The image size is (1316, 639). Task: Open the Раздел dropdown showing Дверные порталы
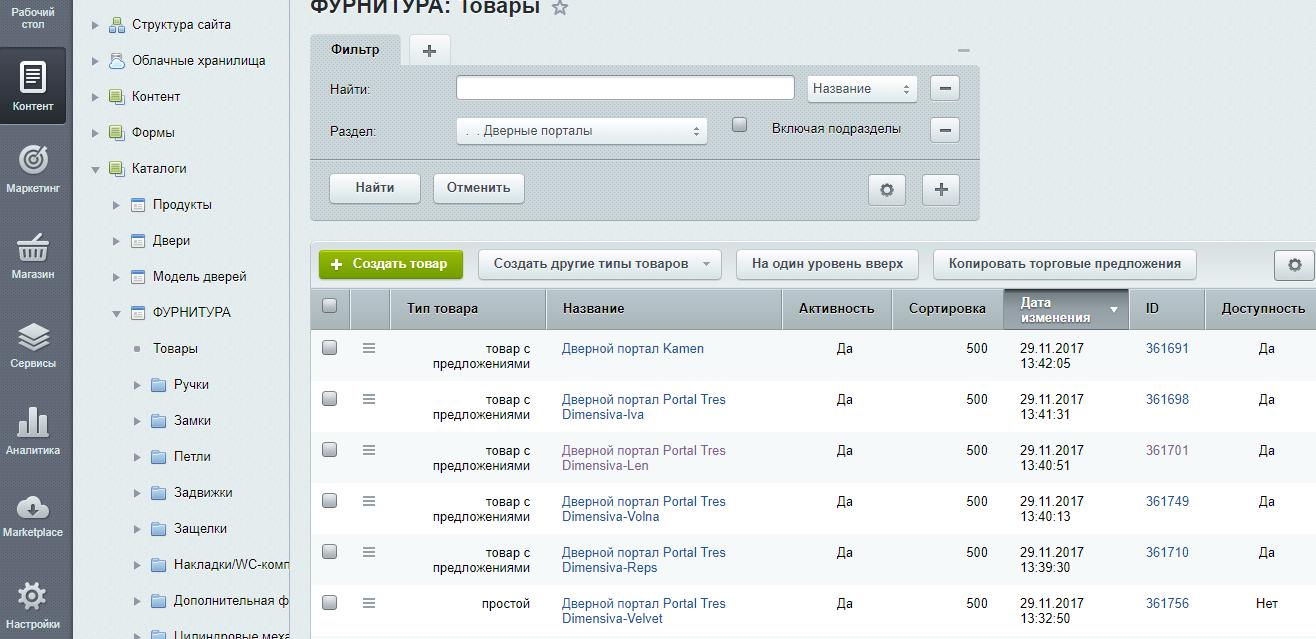tap(581, 131)
